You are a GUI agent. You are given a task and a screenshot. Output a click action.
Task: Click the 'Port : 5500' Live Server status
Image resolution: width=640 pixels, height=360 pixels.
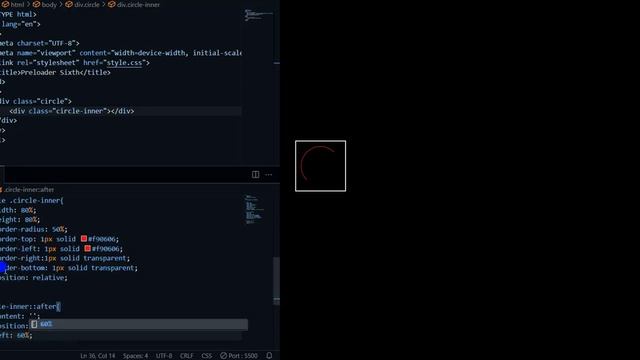click(239, 356)
